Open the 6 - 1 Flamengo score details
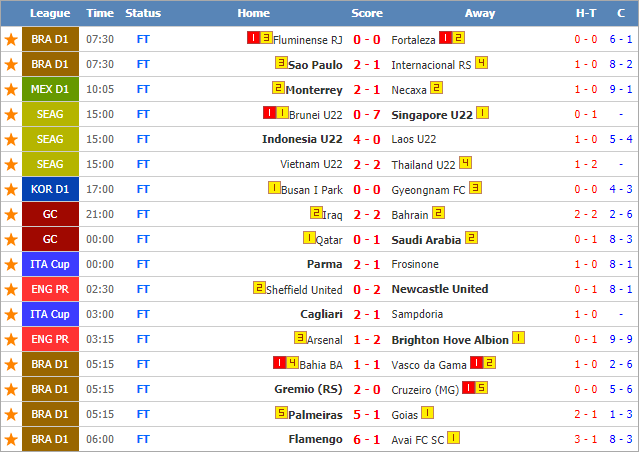Image resolution: width=639 pixels, height=452 pixels. 367,439
